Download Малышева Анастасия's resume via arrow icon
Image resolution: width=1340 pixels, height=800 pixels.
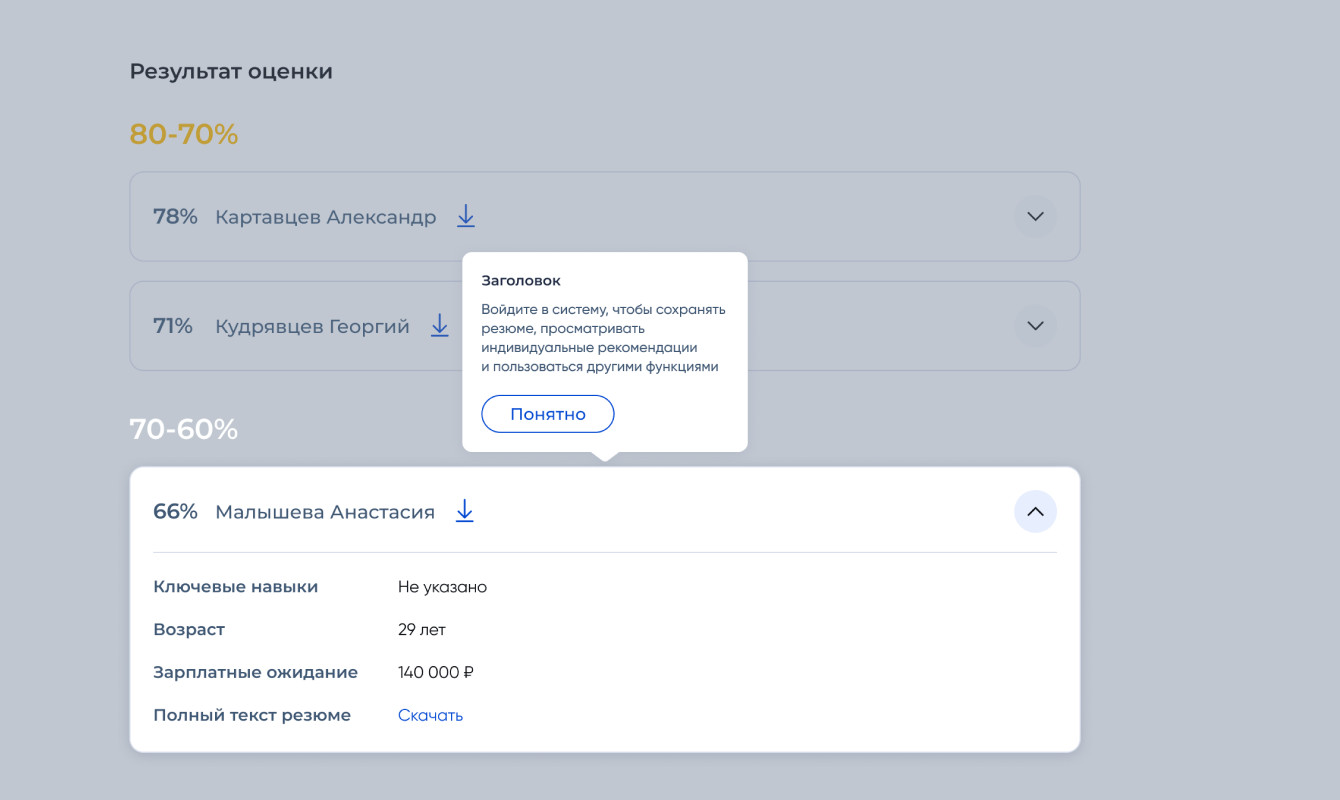[x=465, y=512]
